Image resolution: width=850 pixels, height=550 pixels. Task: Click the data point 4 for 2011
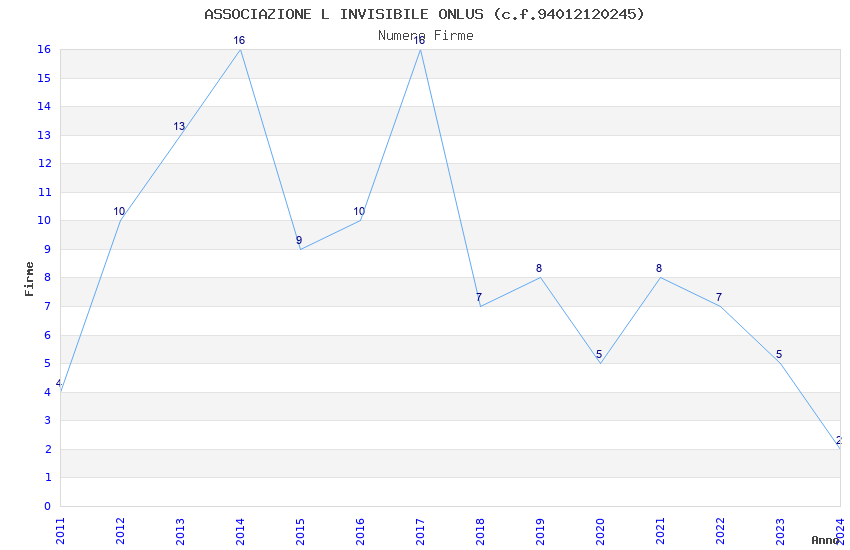tap(59, 384)
